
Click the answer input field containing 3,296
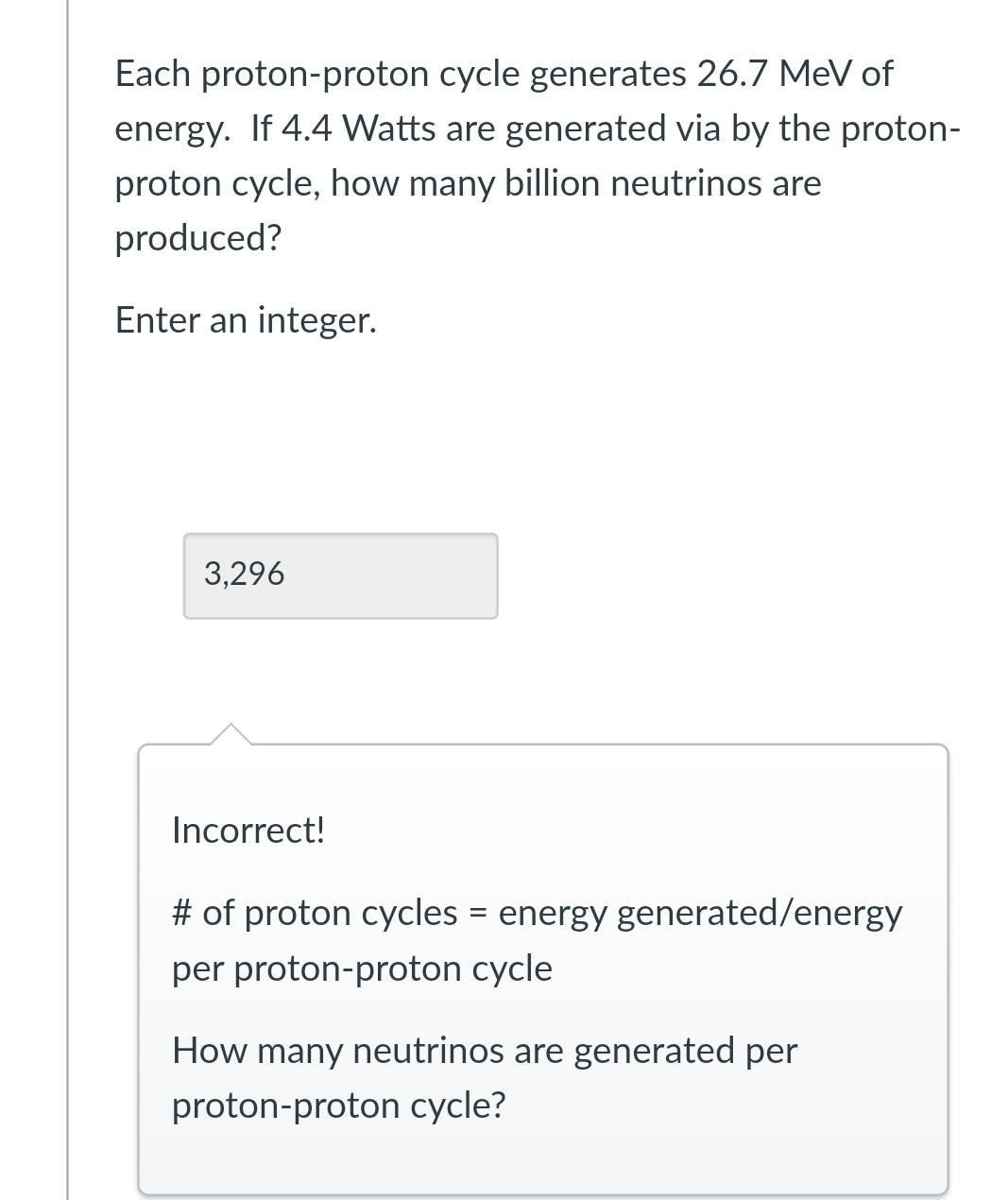340,575
